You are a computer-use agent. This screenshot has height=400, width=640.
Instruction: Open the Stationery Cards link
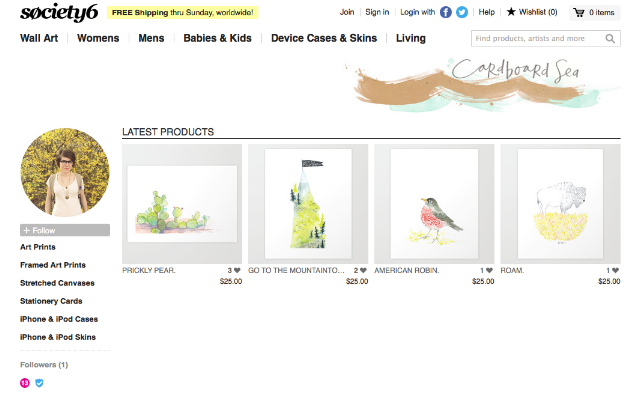(51, 301)
